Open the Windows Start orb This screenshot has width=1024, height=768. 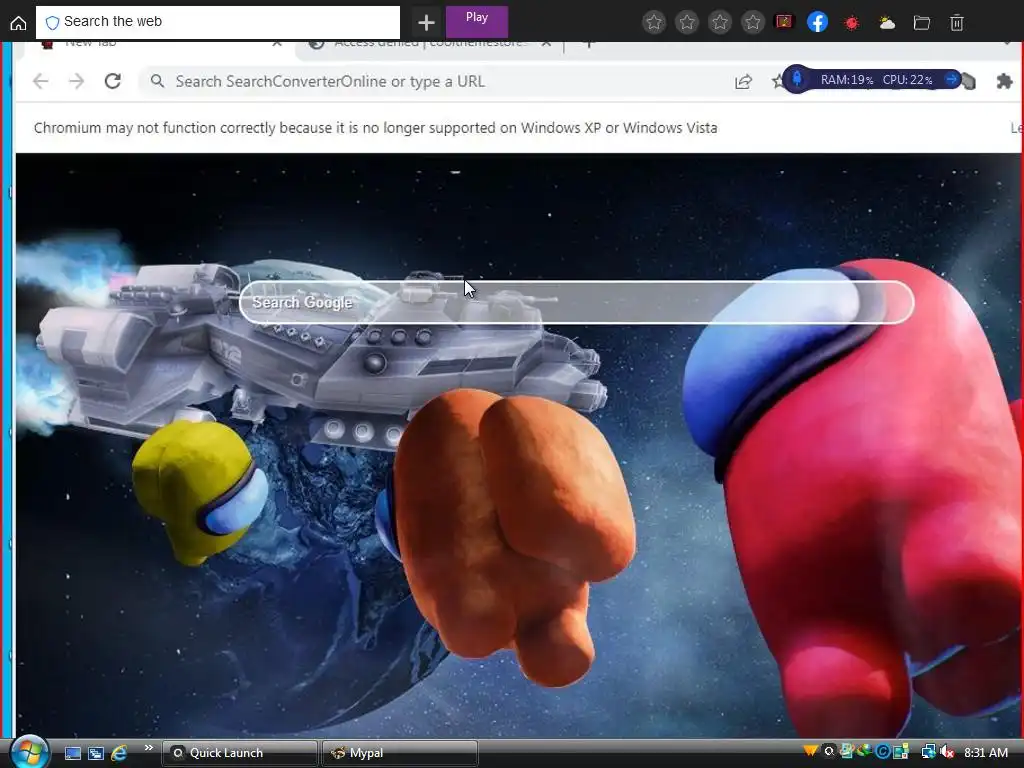tap(29, 752)
